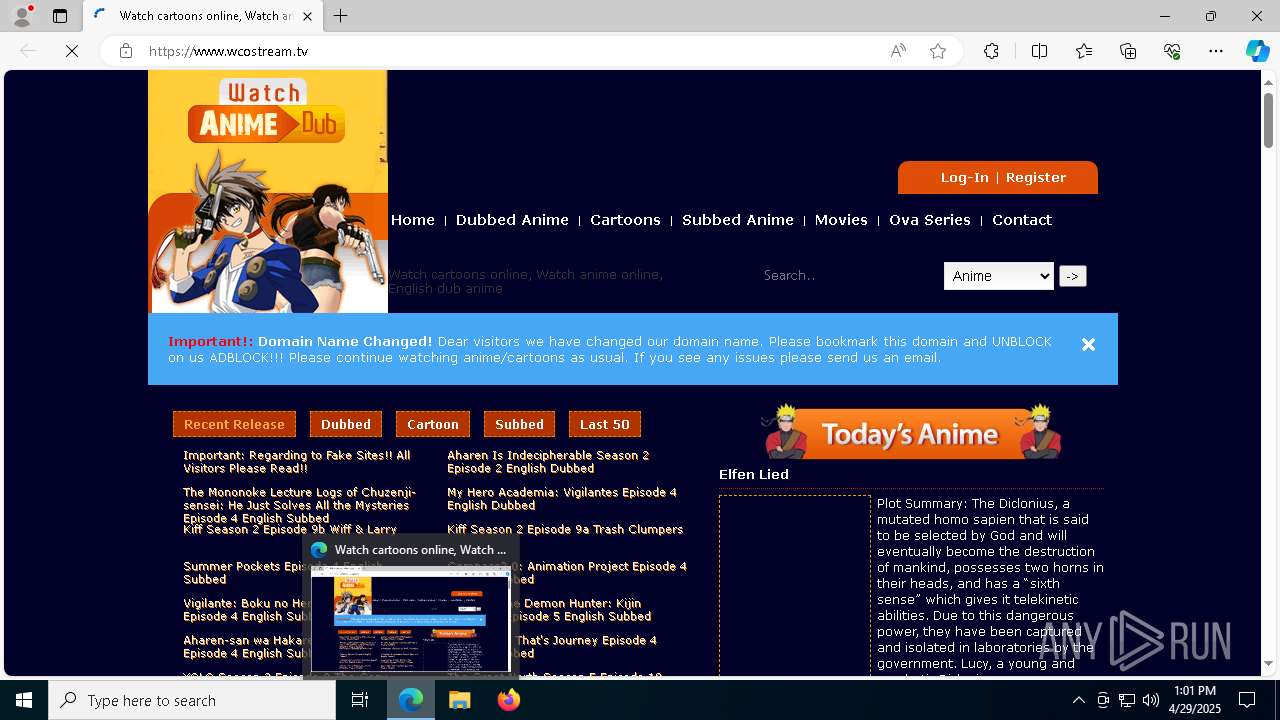1280x720 pixels.
Task: Open Task View on taskbar
Action: point(360,700)
